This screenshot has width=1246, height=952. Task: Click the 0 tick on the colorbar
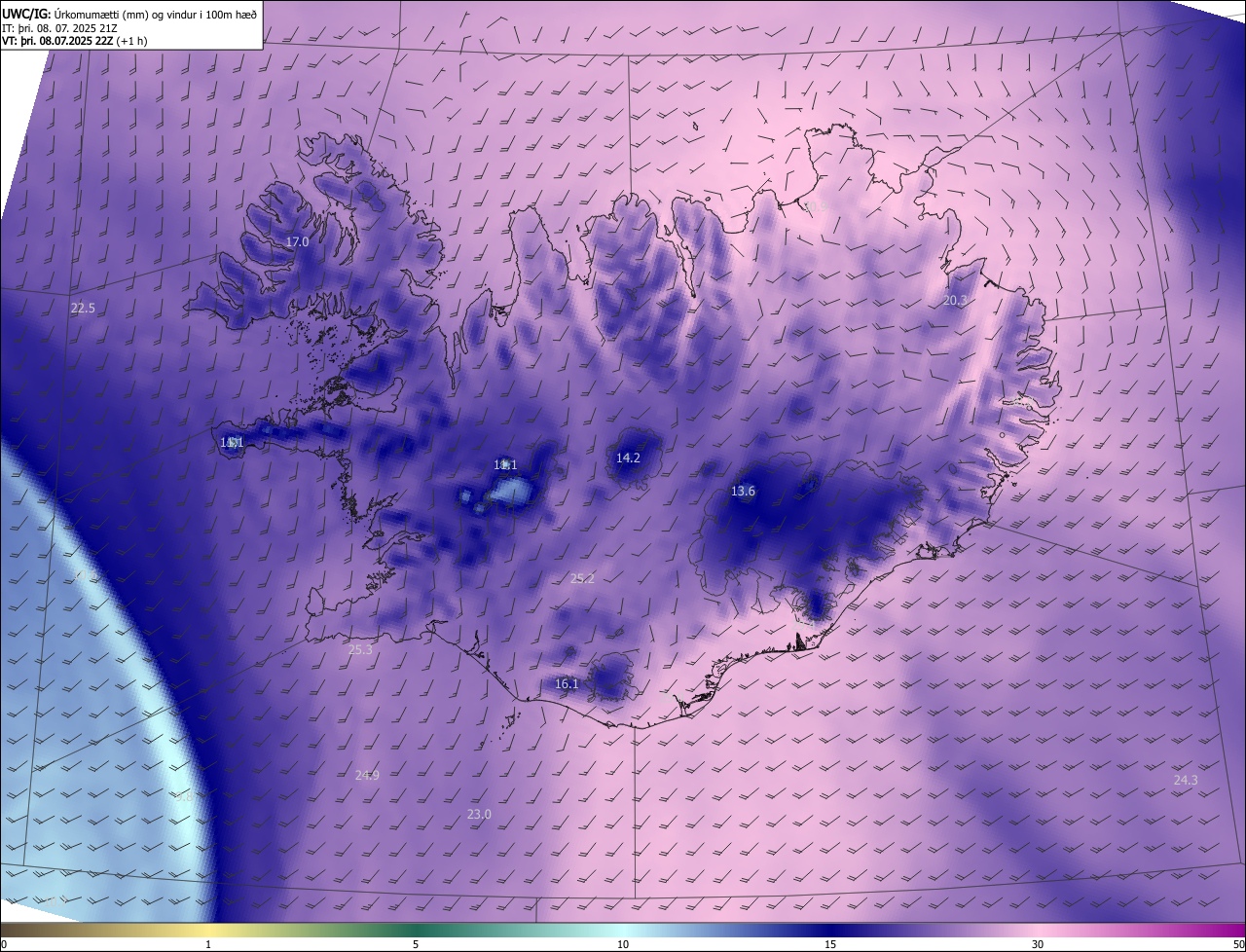click(x=4, y=945)
